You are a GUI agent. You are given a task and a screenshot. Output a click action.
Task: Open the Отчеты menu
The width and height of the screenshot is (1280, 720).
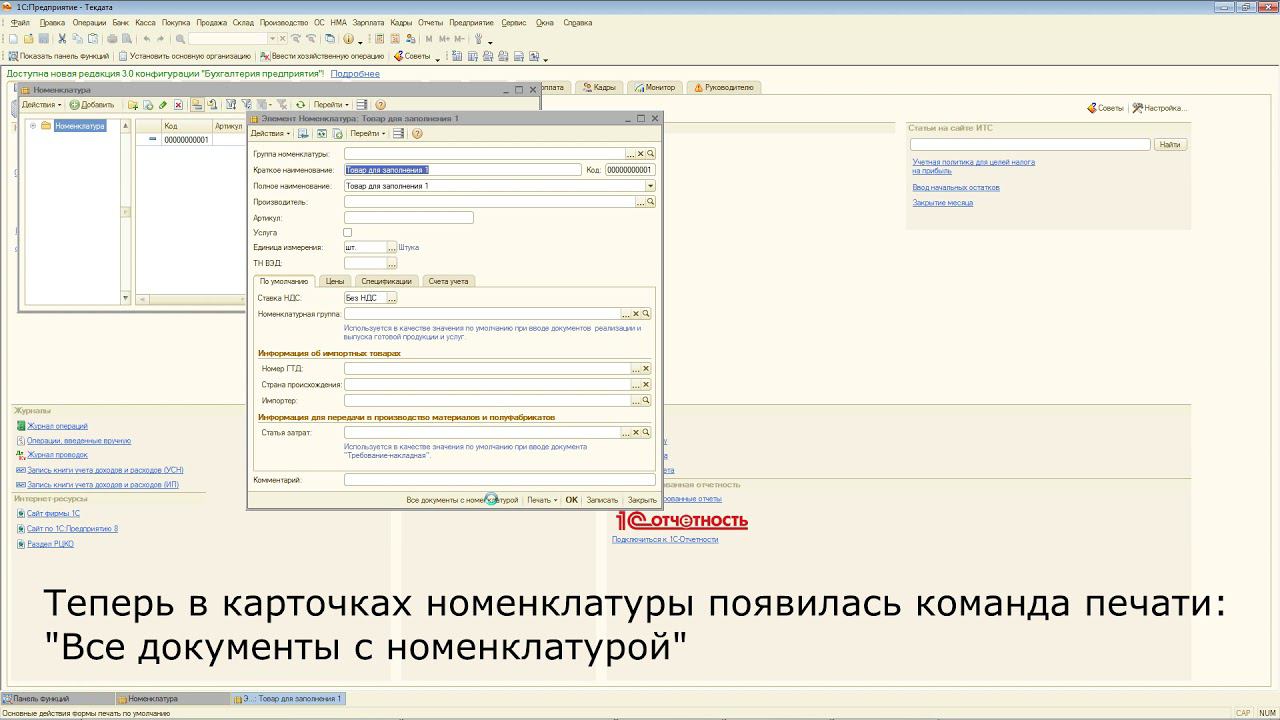click(x=430, y=22)
